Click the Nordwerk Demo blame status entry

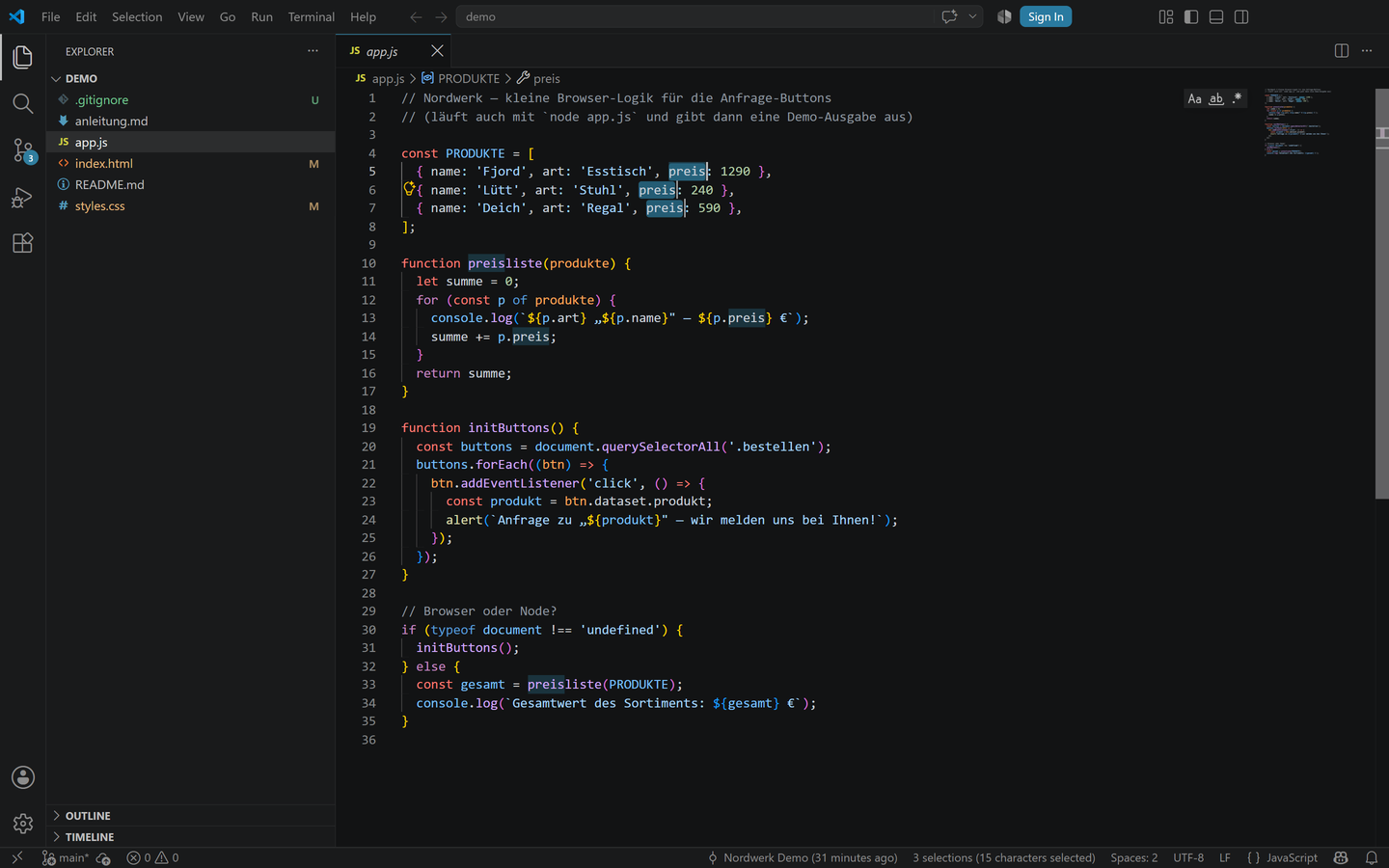coord(803,857)
